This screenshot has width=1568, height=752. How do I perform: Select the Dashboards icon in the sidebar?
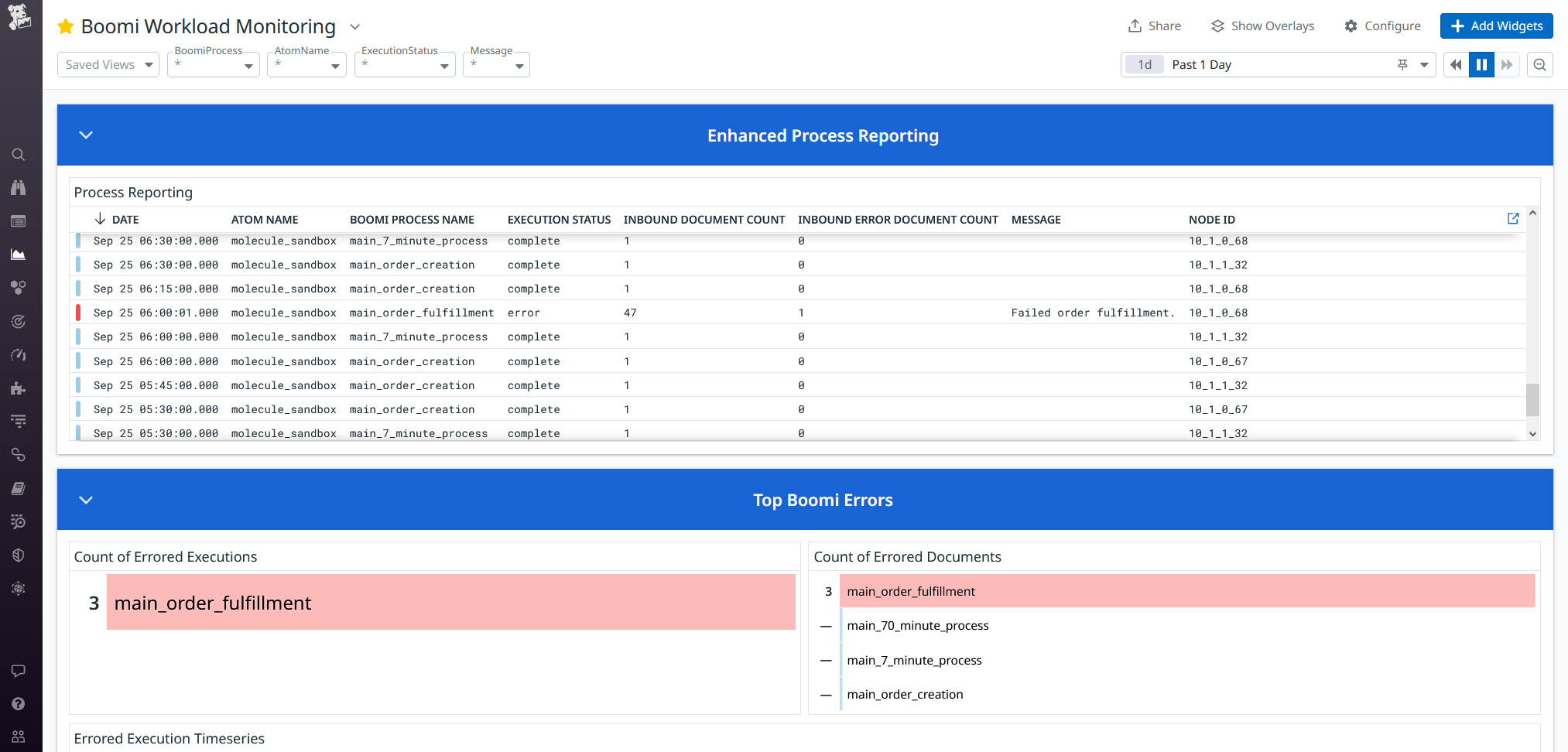(19, 254)
